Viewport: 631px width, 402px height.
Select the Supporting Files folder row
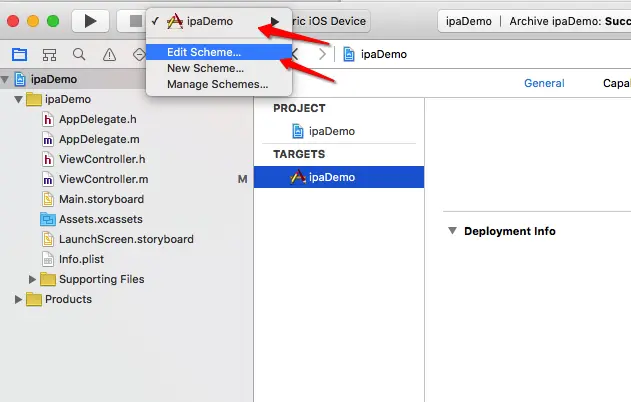pyautogui.click(x=126, y=279)
